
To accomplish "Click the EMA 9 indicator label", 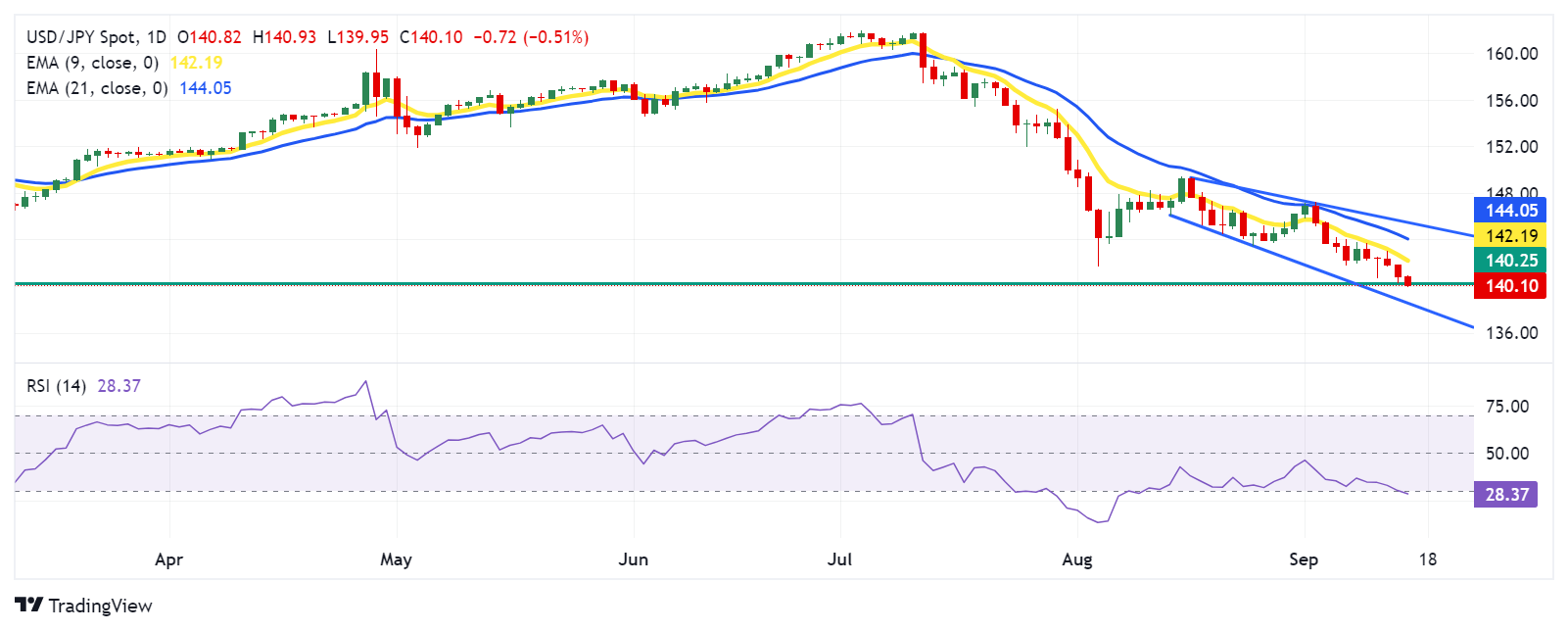I will tap(92, 63).
